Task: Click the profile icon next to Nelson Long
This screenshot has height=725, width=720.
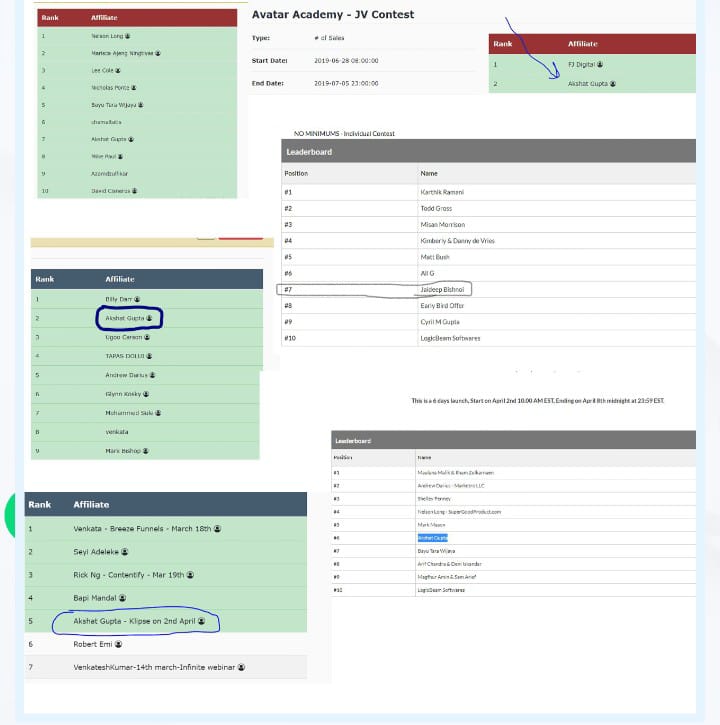Action: pyautogui.click(x=128, y=36)
